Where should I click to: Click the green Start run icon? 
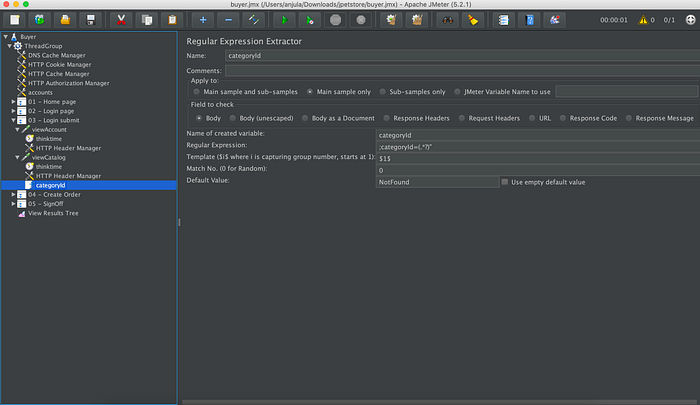pos(284,20)
